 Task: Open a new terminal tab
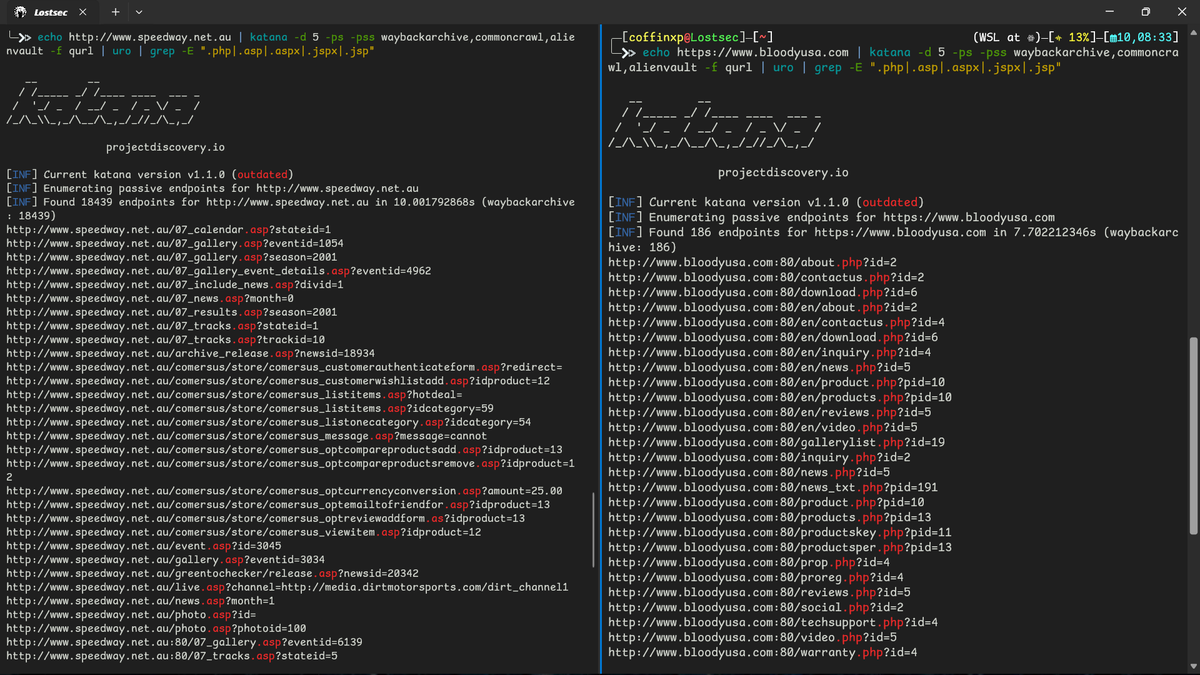pos(115,12)
